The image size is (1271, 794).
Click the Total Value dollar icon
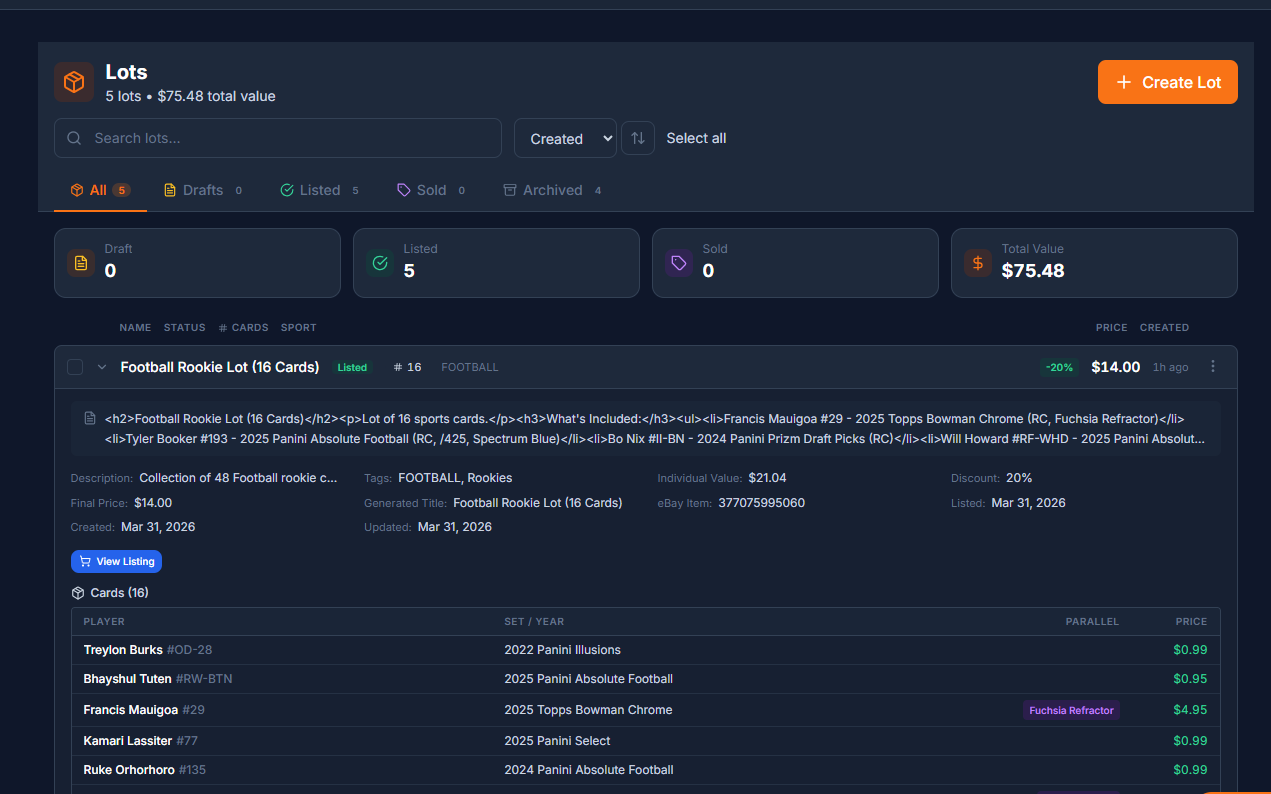click(978, 263)
